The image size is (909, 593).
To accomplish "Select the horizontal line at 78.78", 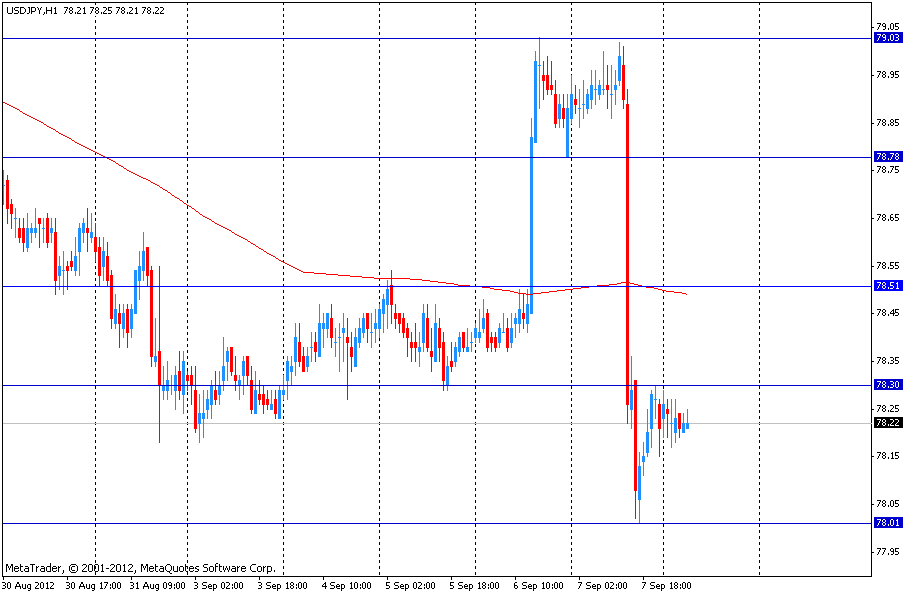I will 435,157.
